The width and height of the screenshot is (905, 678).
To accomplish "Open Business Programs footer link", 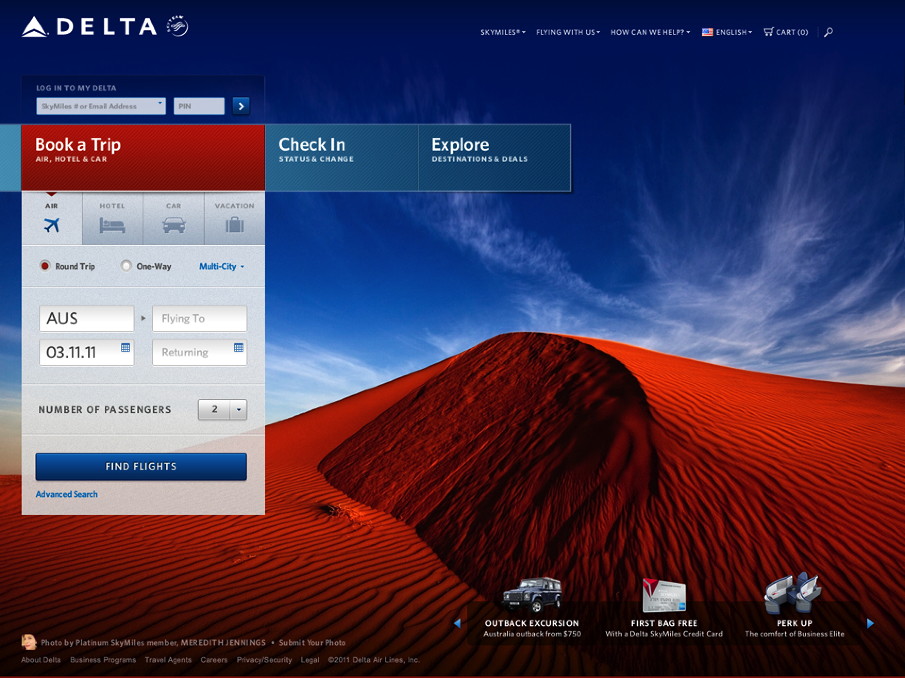I will tap(103, 660).
